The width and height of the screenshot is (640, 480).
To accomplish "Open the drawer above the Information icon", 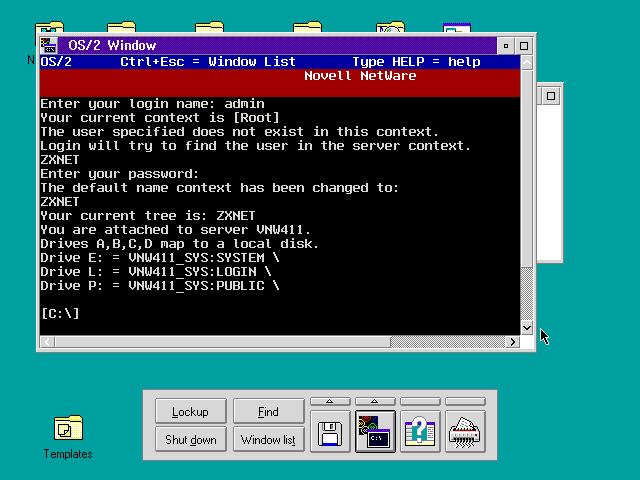I will [420, 401].
